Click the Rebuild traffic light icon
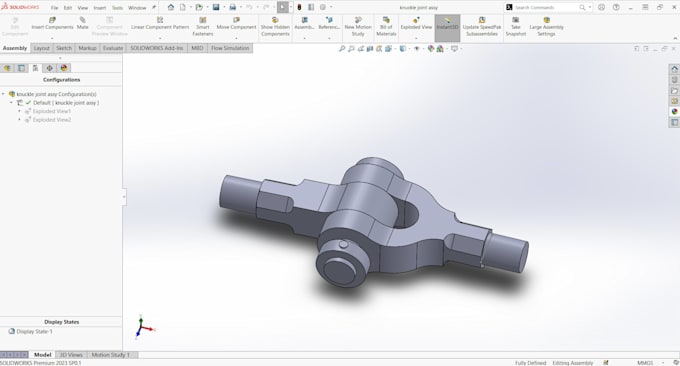Image resolution: width=680 pixels, height=366 pixels. [x=299, y=7]
